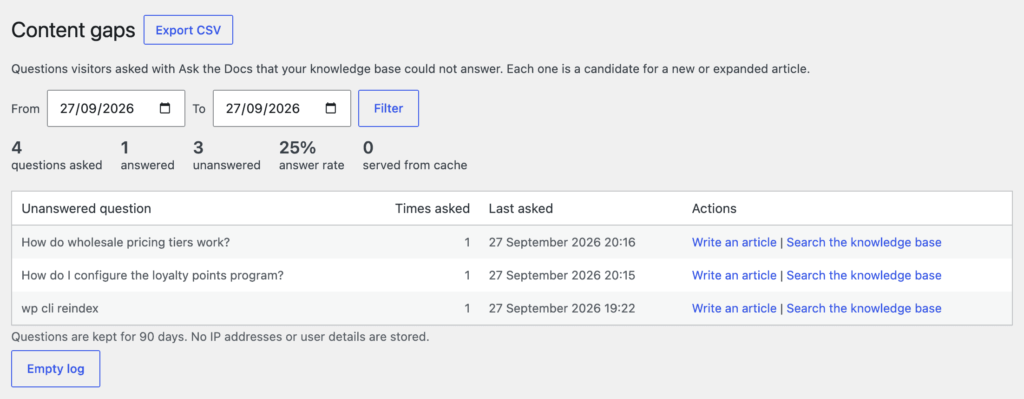The height and width of the screenshot is (399, 1024).
Task: Search the knowledge base for wholesale pricing tiers
Action: (864, 242)
